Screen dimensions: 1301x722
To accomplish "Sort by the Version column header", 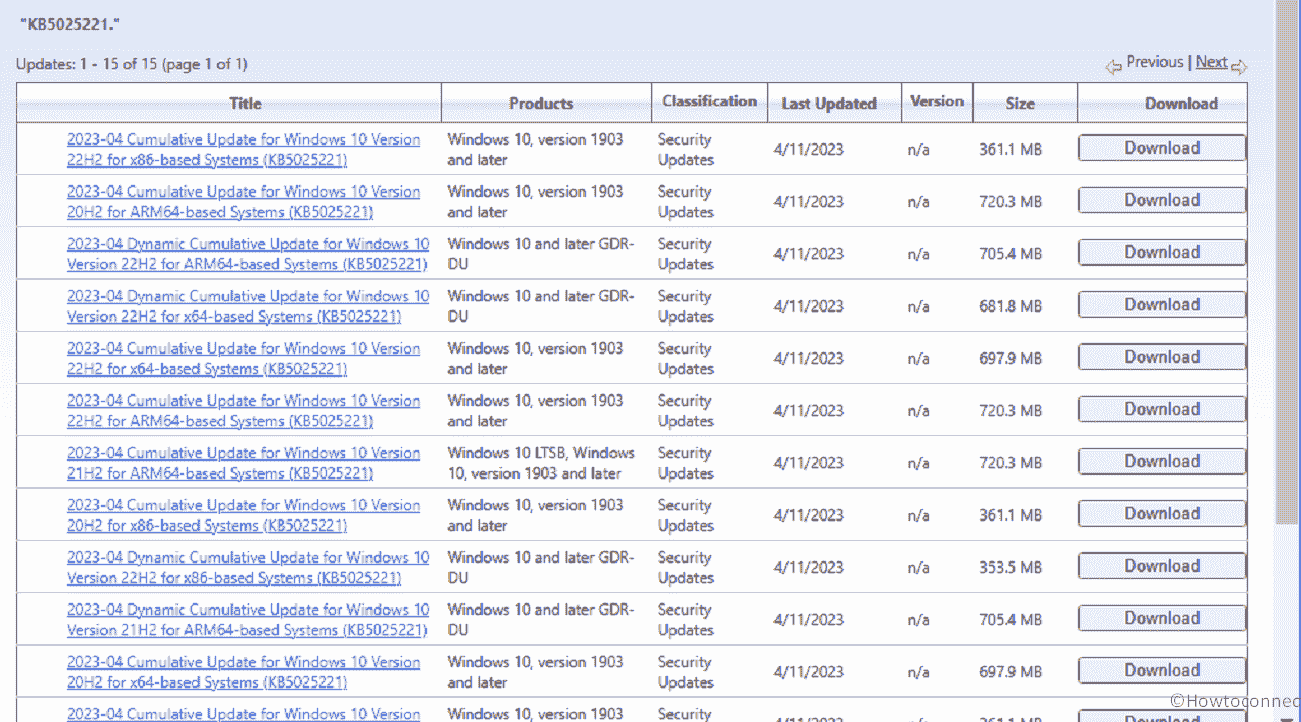I will tap(937, 102).
